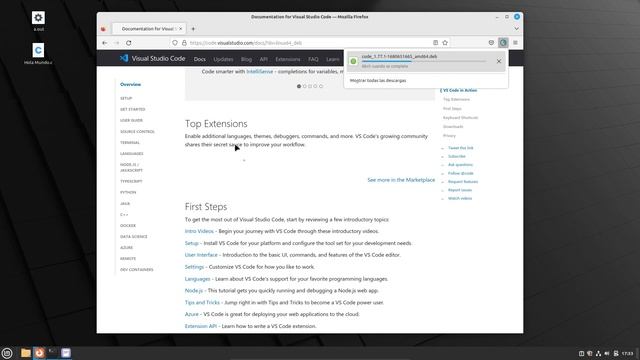Reload the page with refresh icon
This screenshot has height=360, width=640.
pos(129,43)
